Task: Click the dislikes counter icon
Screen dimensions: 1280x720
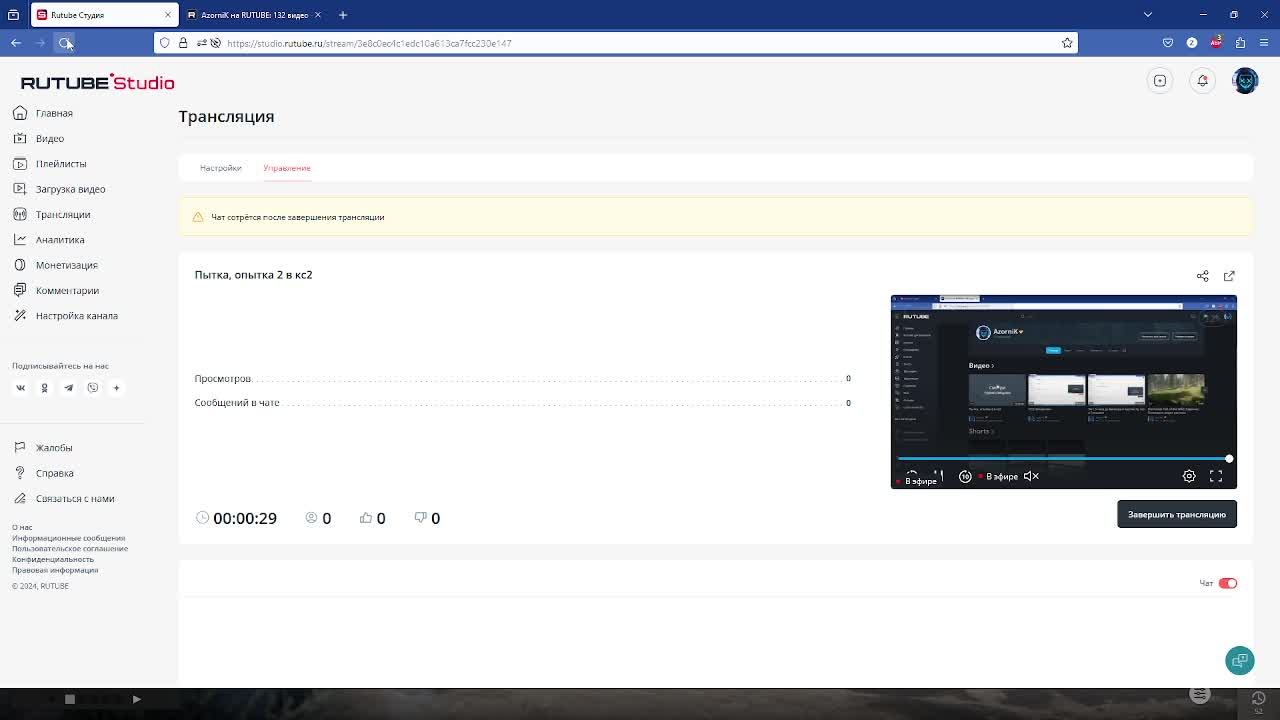Action: pyautogui.click(x=420, y=517)
